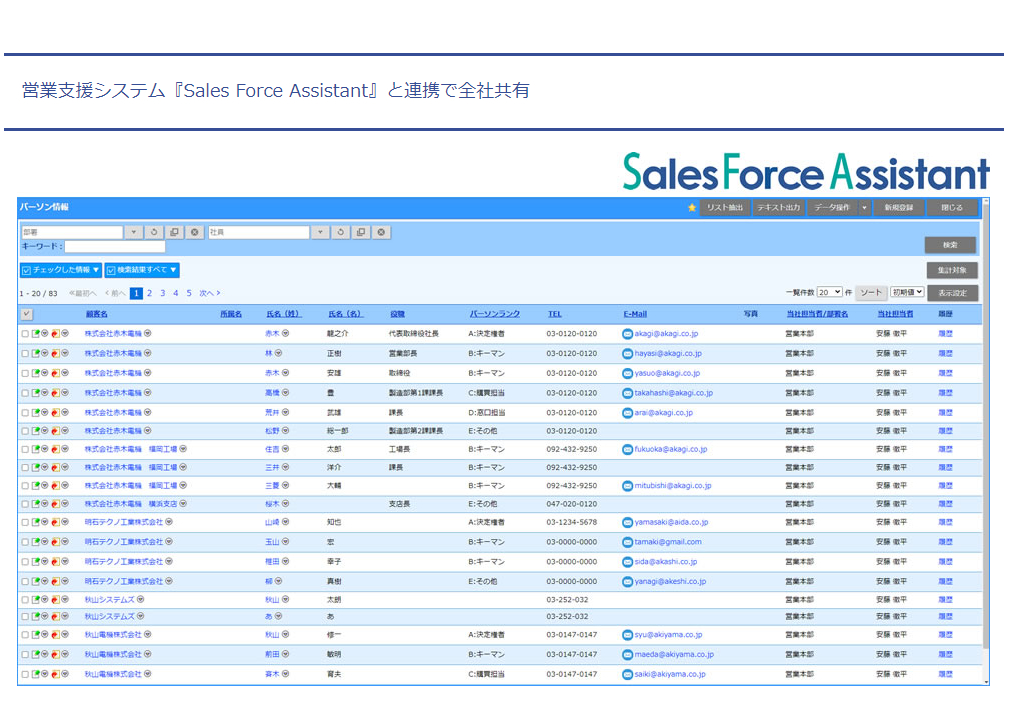Open the 社員 dropdown arrow
Screen dimensions: 1015x711
(320, 232)
